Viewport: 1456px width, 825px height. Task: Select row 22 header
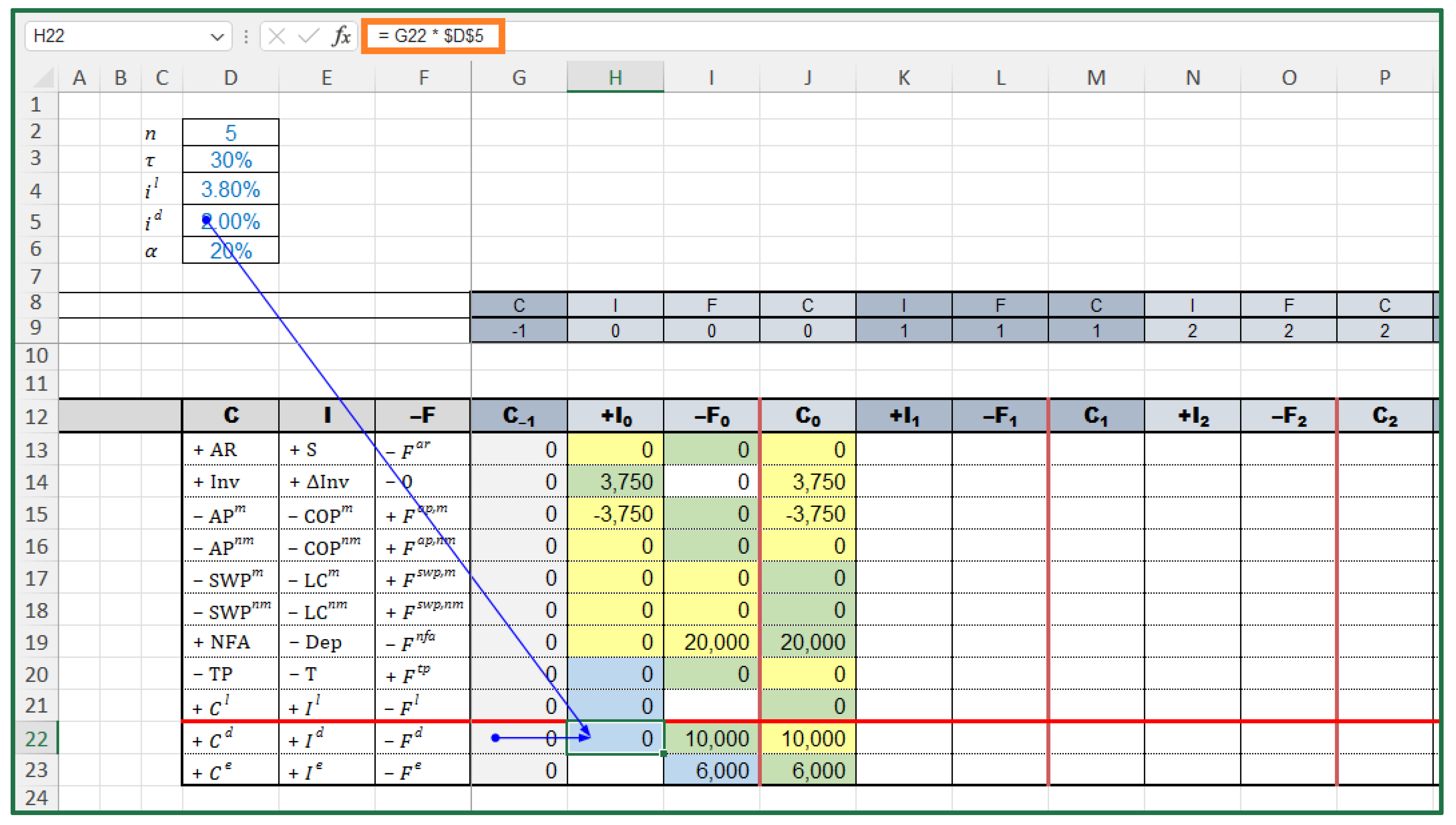[x=36, y=738]
